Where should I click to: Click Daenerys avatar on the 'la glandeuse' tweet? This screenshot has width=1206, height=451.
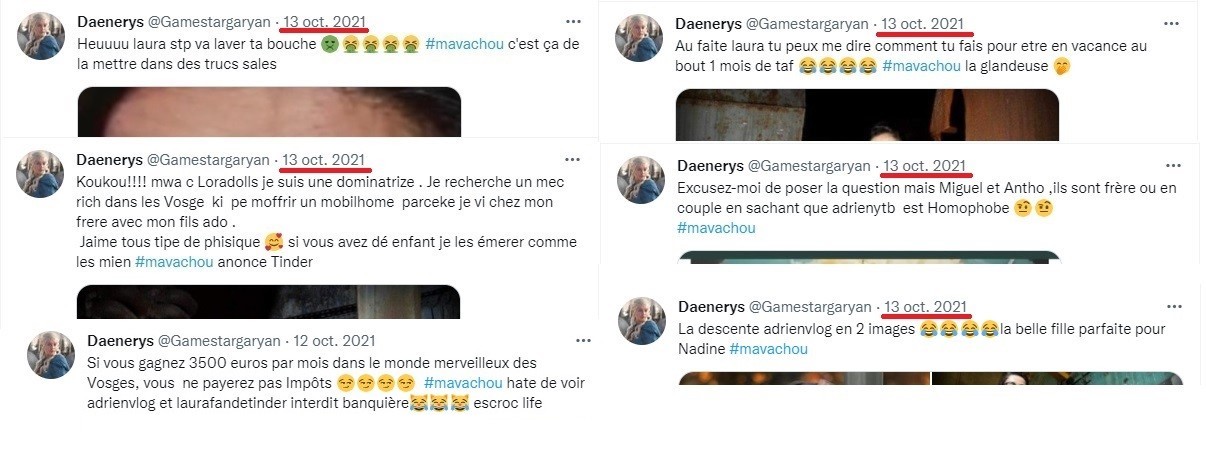pyautogui.click(x=639, y=38)
